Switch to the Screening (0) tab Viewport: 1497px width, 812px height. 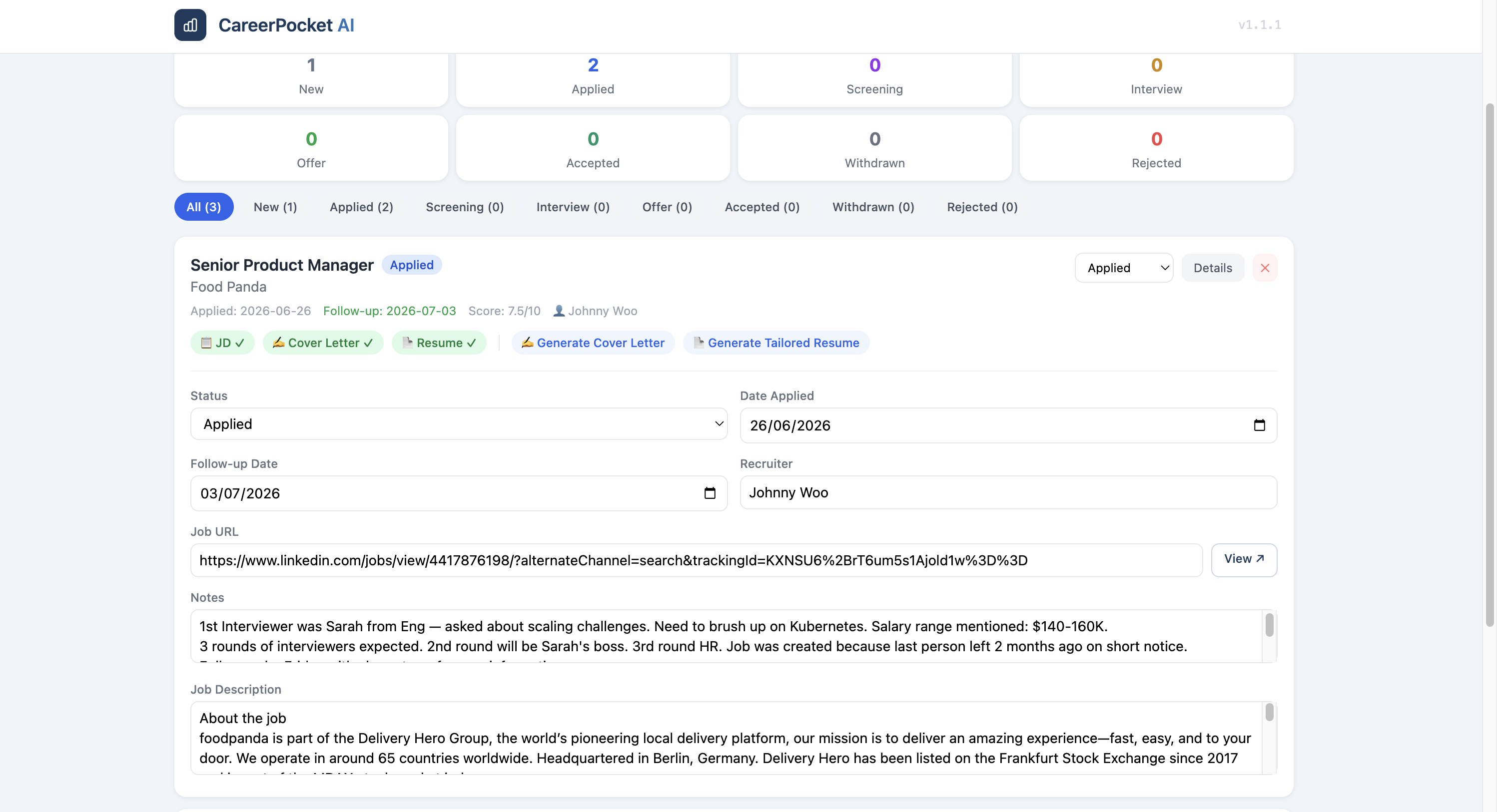465,207
